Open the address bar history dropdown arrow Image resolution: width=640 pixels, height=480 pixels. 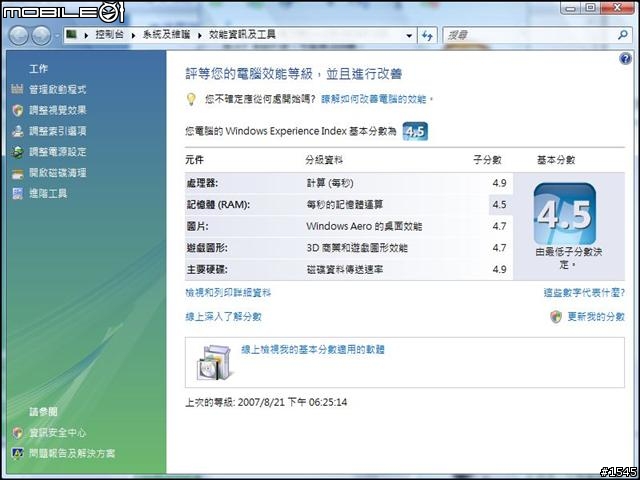pyautogui.click(x=409, y=36)
